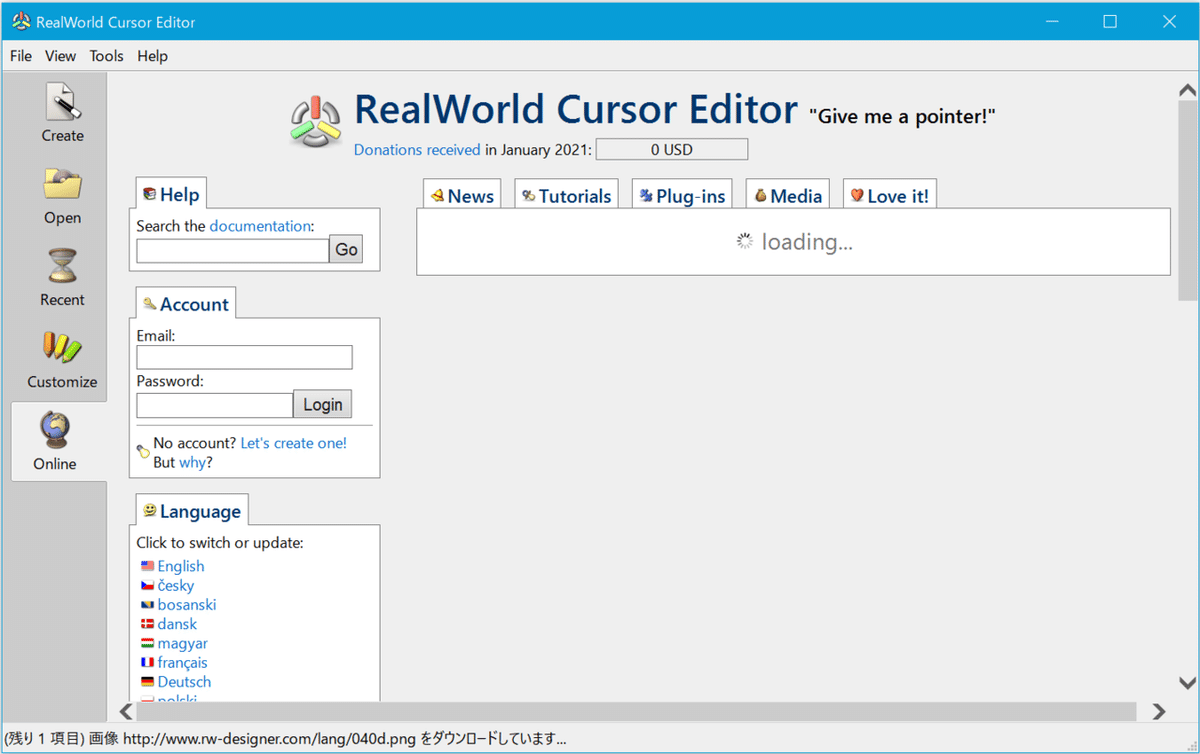Click the Login button
Image resolution: width=1200 pixels, height=754 pixels.
coord(322,404)
